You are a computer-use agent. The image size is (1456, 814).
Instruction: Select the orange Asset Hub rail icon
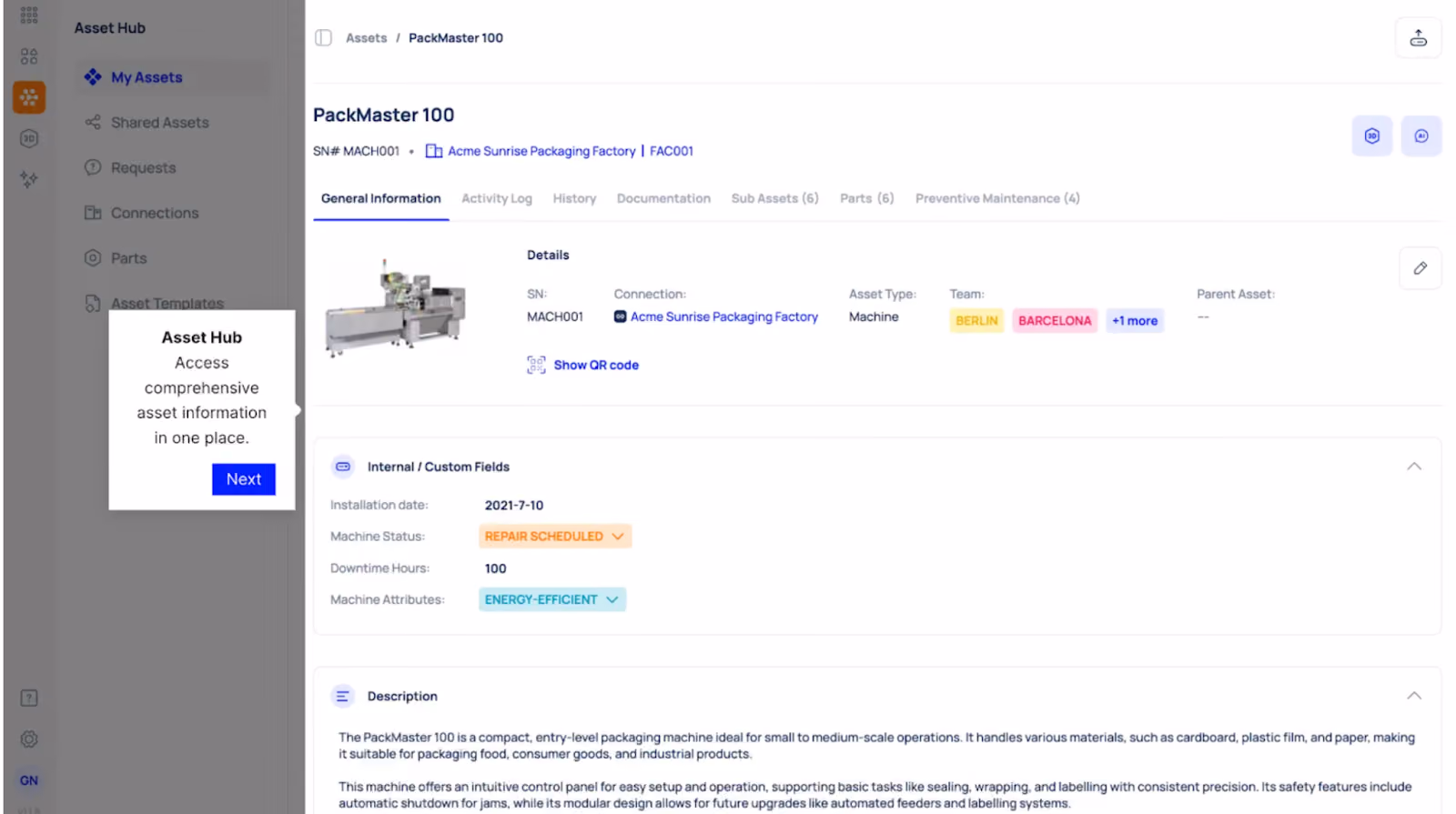(29, 97)
